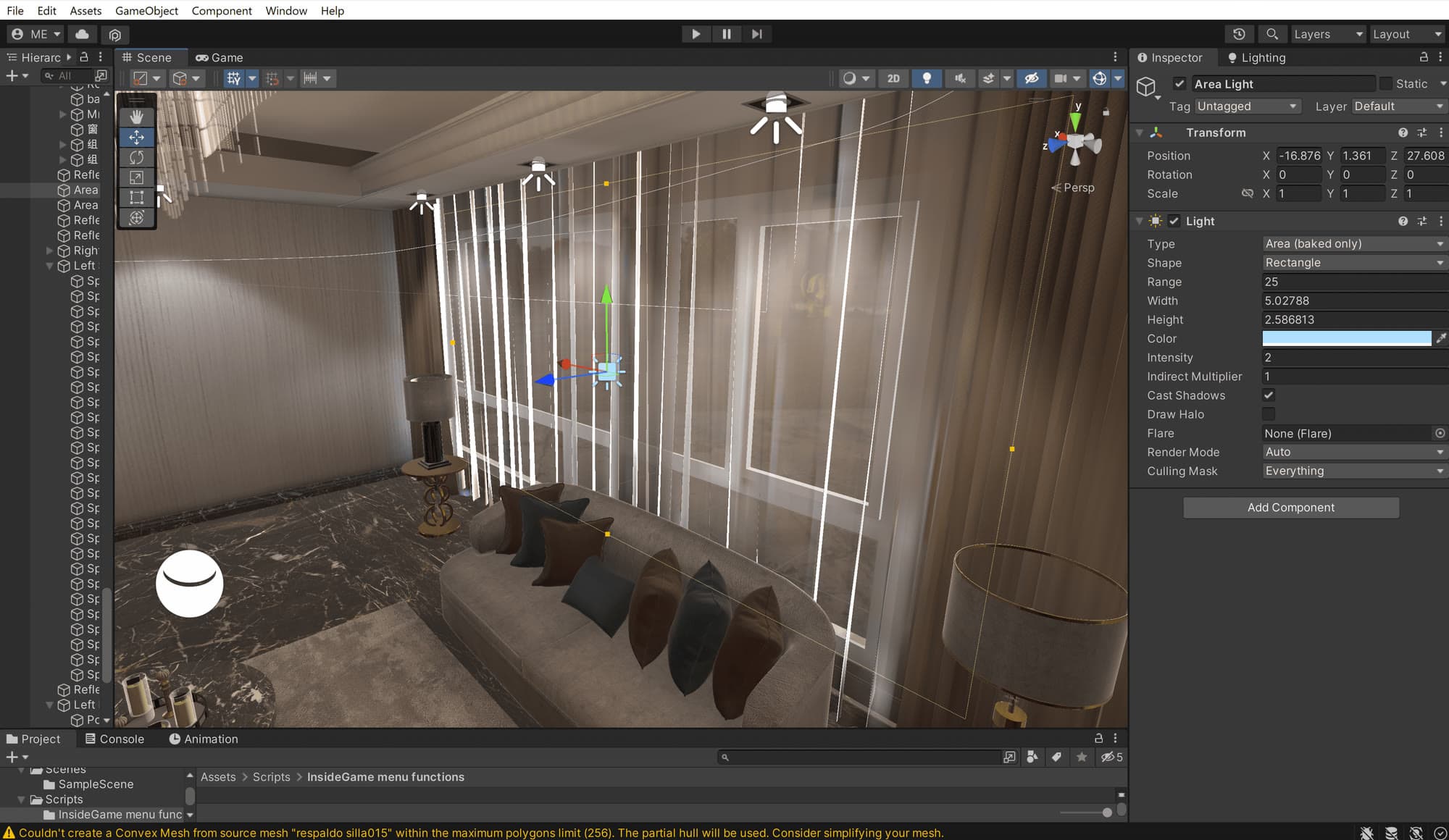Uncheck Cast Shadows option
1449x840 pixels.
(x=1269, y=395)
